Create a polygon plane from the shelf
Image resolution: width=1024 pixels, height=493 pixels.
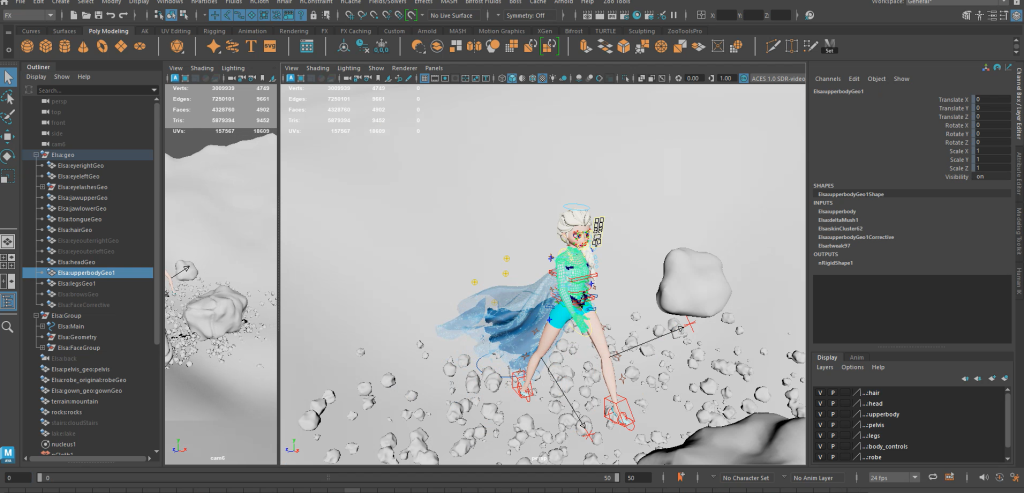[x=121, y=46]
